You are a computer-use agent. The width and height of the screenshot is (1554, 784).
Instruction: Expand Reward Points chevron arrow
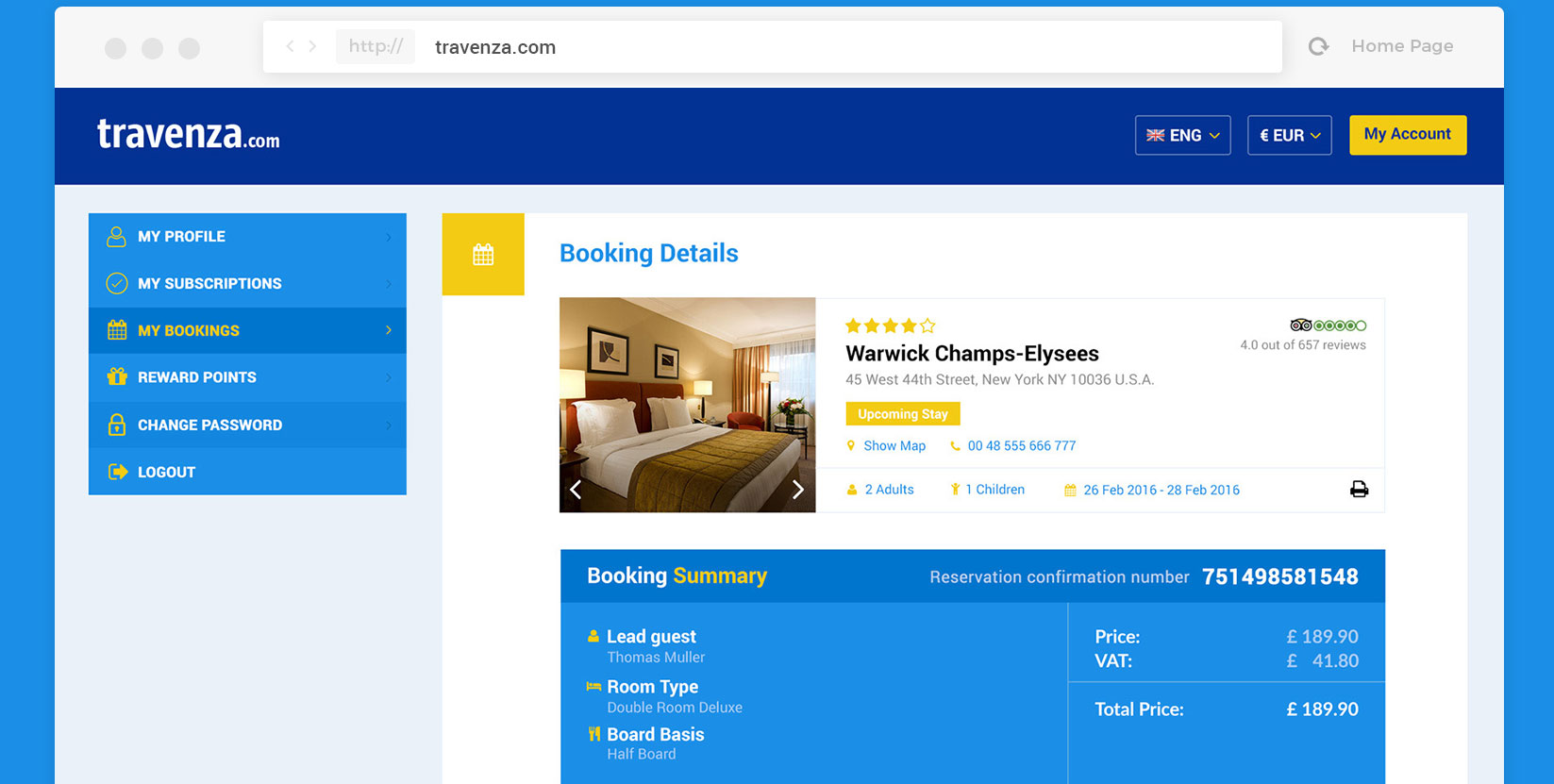click(x=388, y=377)
